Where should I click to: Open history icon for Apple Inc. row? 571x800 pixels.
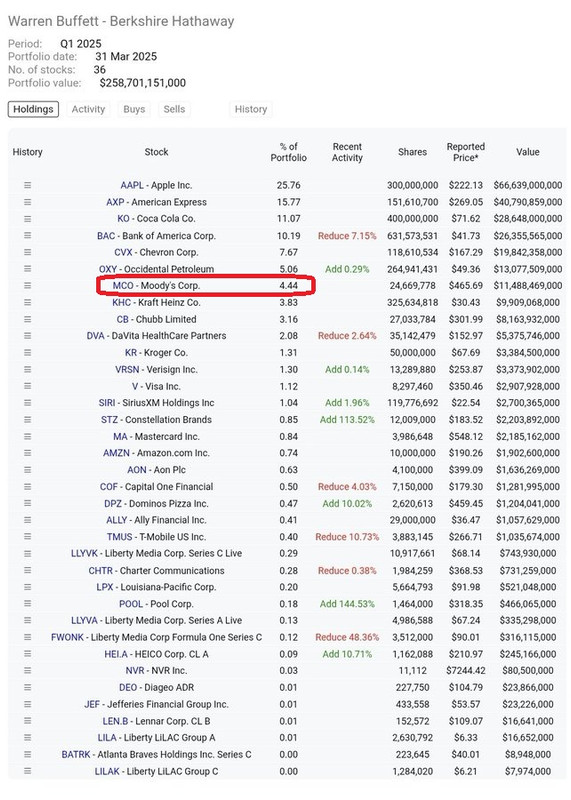pos(28,185)
